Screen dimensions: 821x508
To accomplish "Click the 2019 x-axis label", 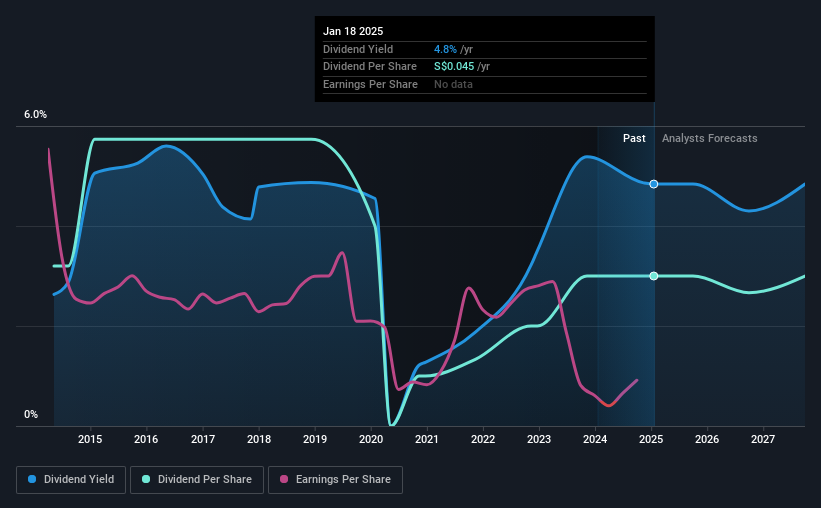I will (x=315, y=439).
